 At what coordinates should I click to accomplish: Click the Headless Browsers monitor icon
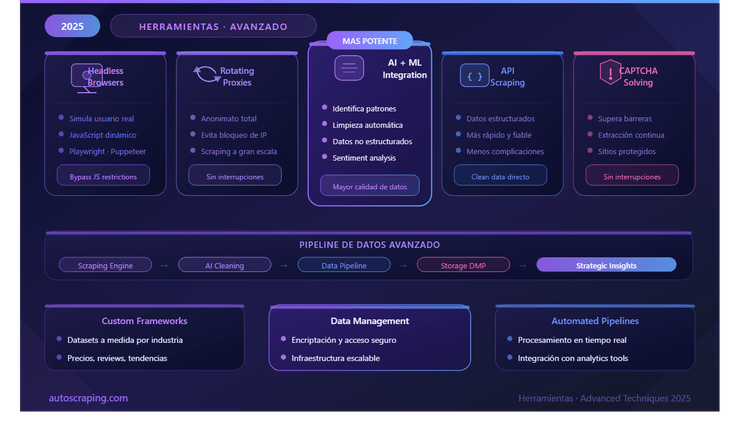tap(87, 78)
